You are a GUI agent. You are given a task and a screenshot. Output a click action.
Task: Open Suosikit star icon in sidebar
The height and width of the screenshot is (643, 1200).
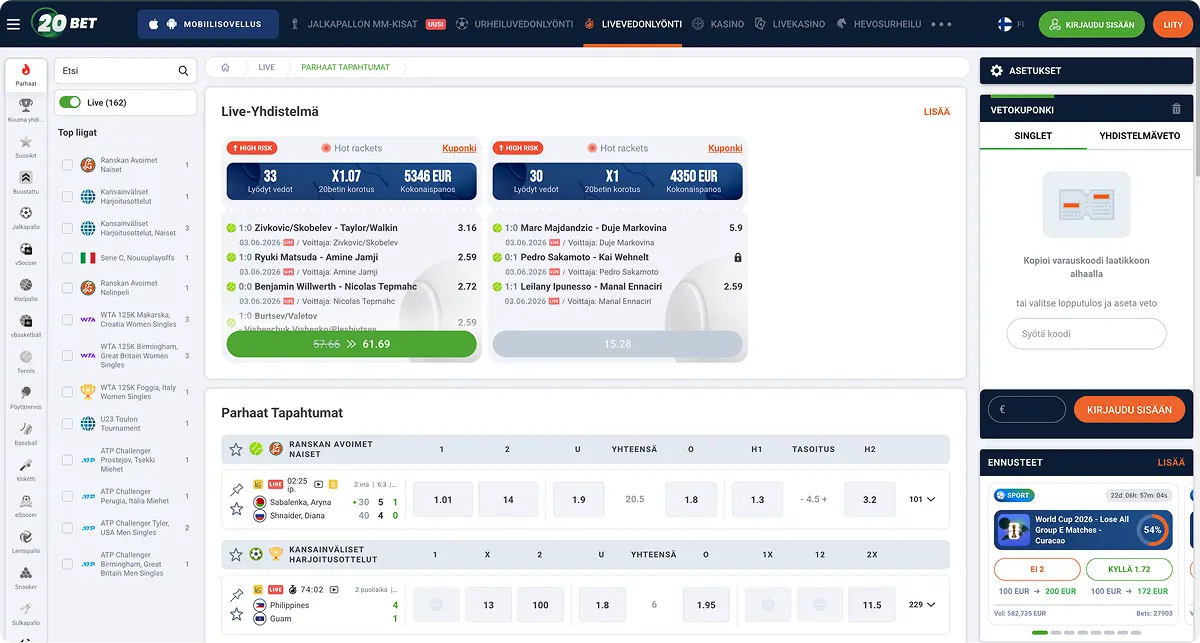pyautogui.click(x=26, y=147)
